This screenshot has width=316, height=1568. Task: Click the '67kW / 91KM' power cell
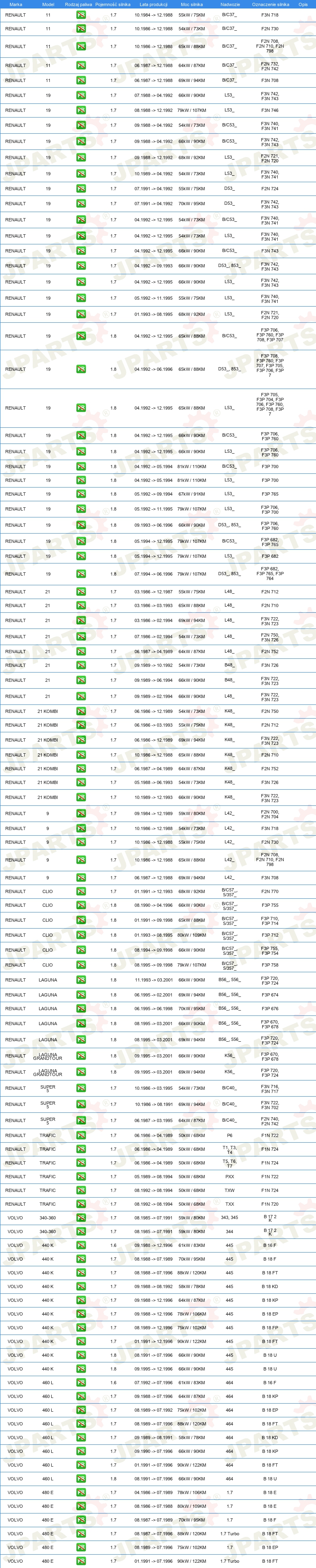pos(192,494)
